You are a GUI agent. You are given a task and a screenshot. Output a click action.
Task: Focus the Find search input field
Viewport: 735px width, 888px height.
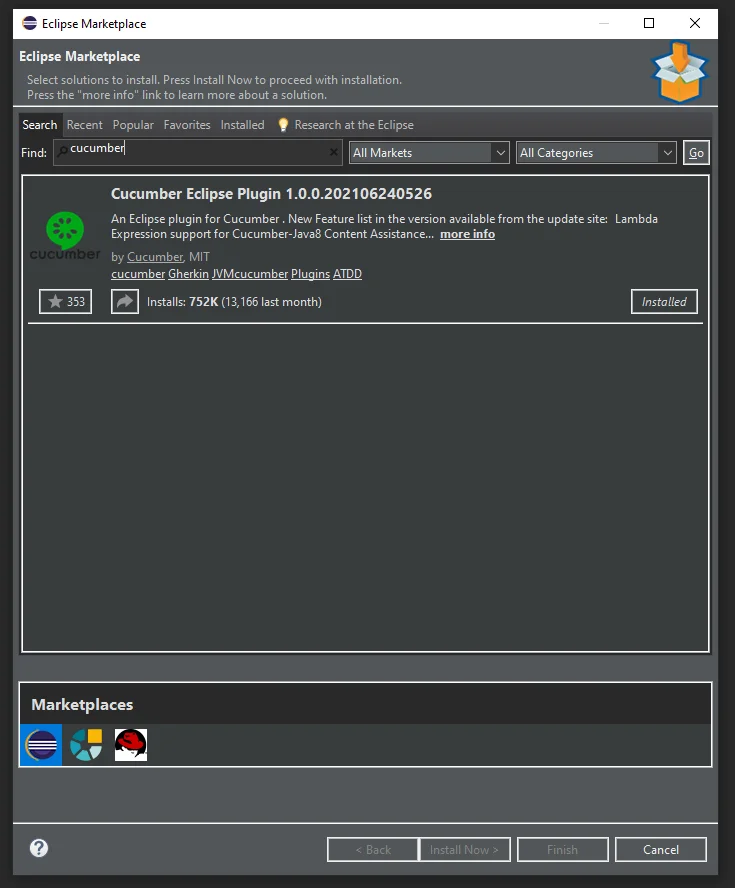198,152
